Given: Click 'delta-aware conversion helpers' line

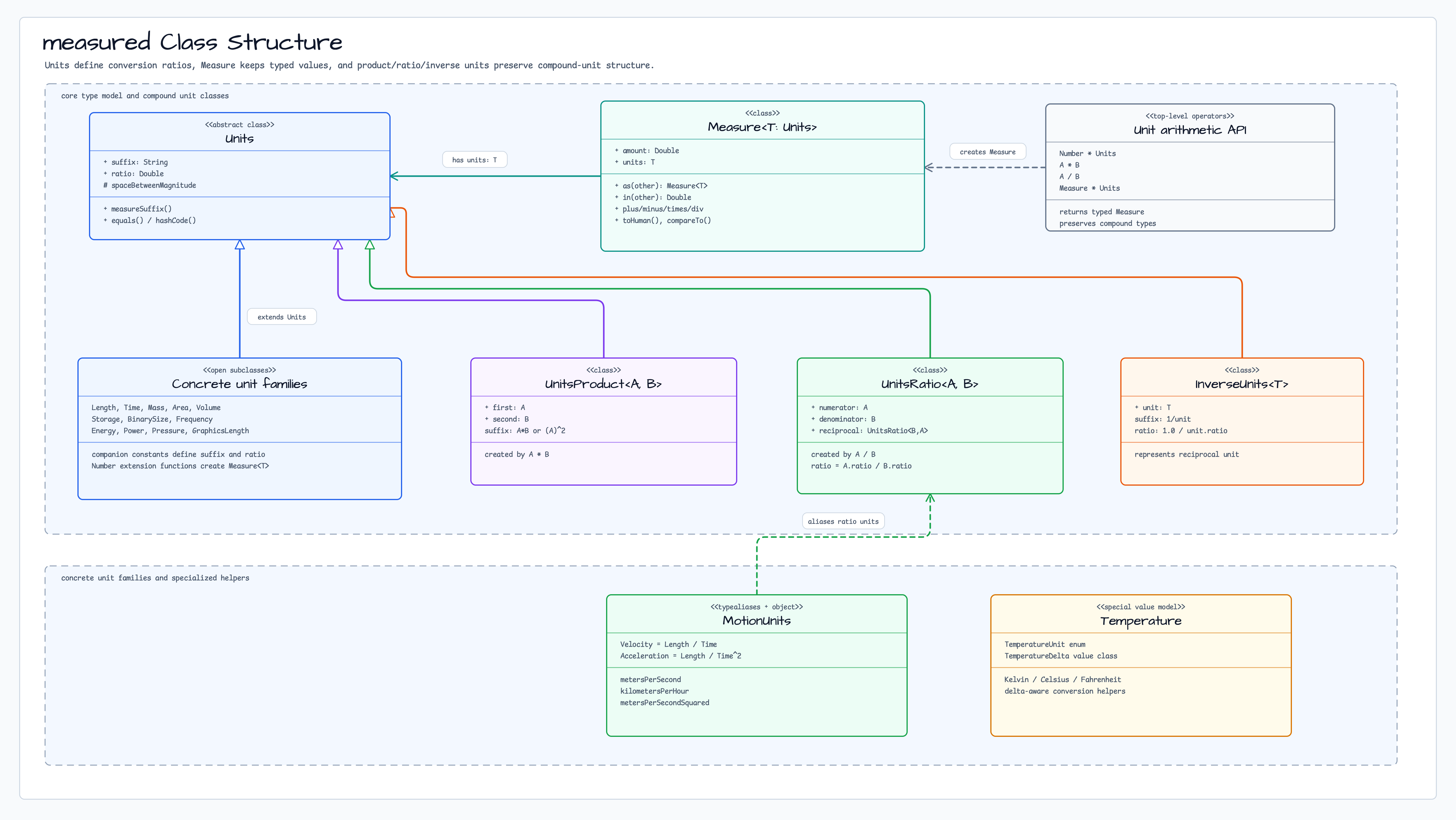Looking at the screenshot, I should [x=1064, y=691].
